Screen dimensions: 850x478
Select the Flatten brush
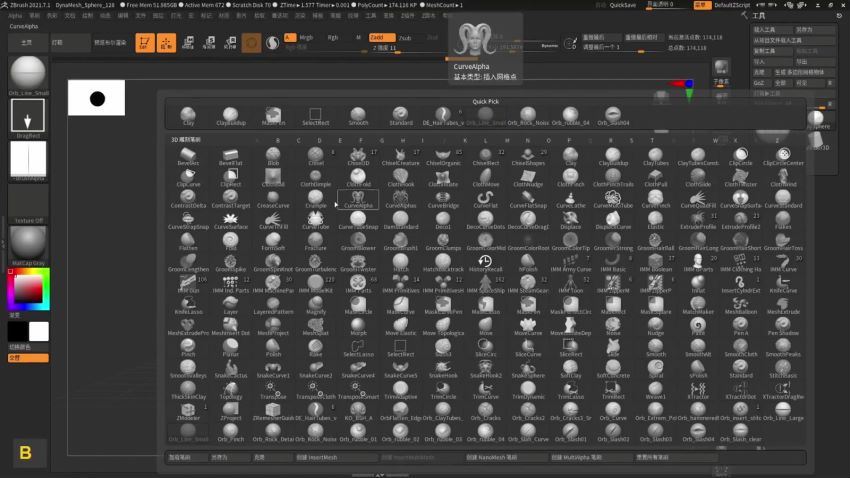[188, 241]
